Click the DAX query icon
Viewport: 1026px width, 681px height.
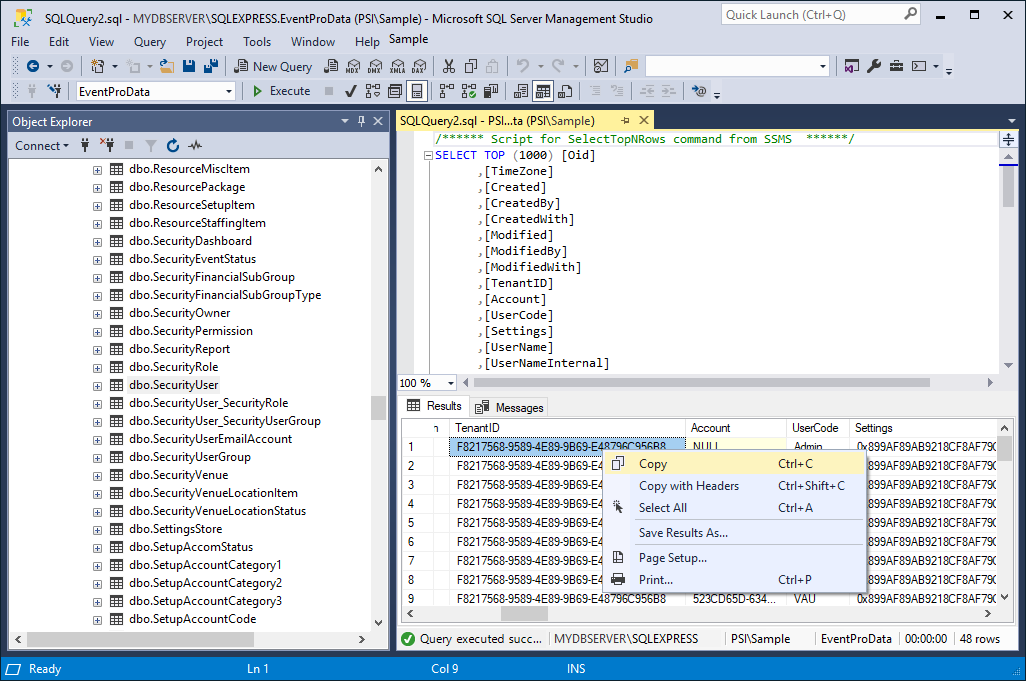coord(419,66)
